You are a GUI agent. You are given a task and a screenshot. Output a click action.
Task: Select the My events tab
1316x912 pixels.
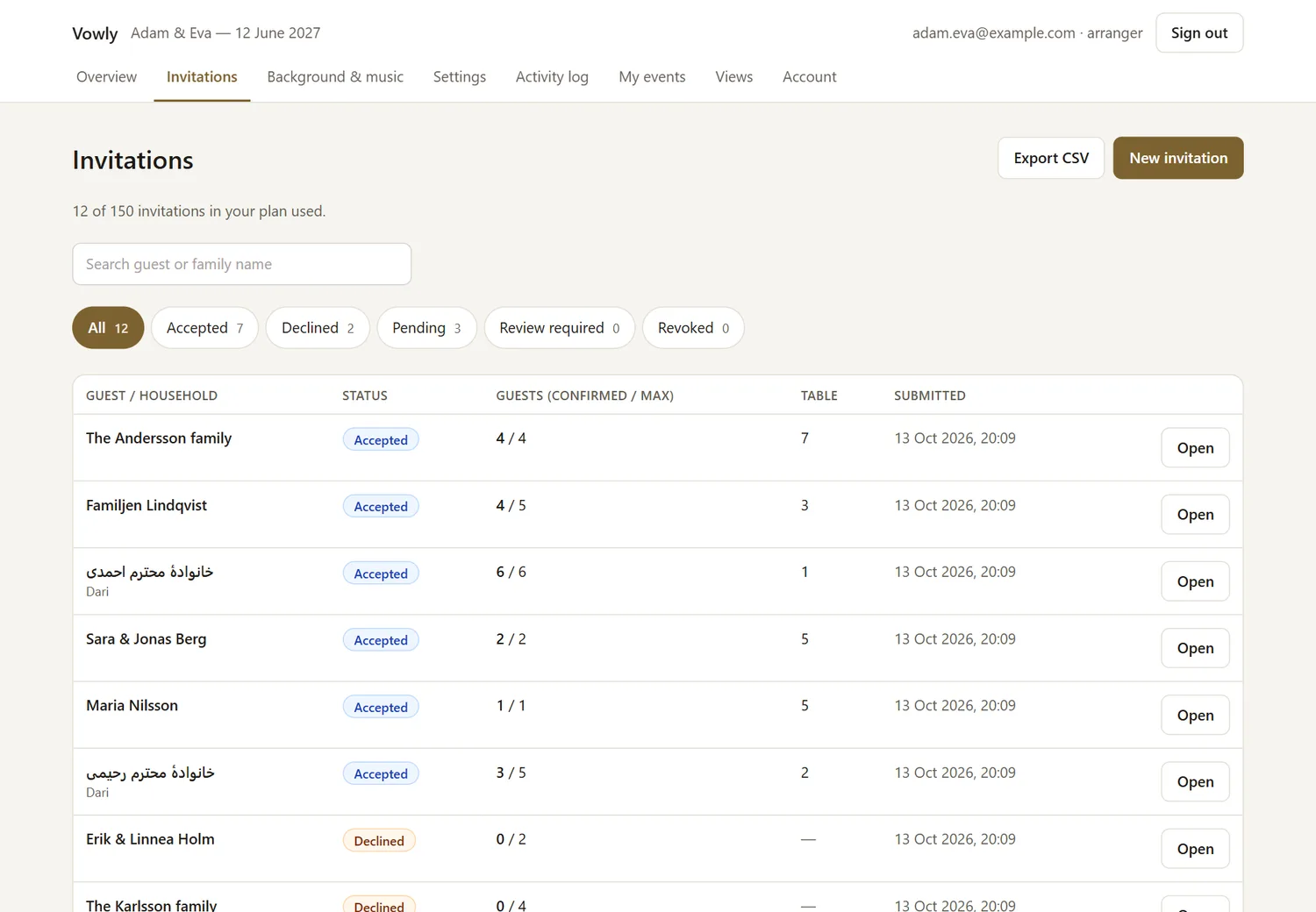coord(652,77)
